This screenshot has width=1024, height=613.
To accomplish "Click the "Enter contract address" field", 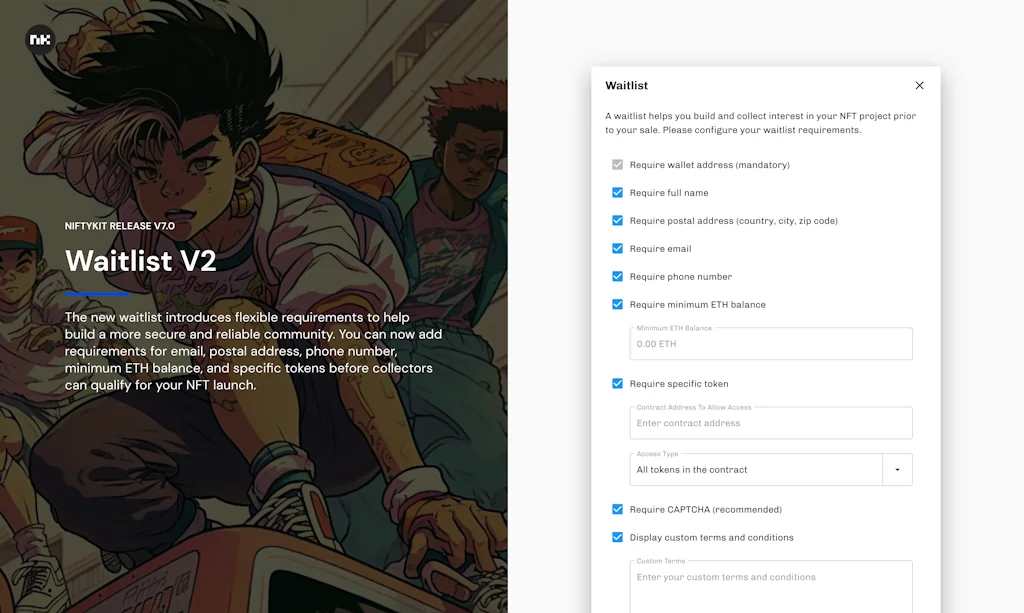I will (x=770, y=423).
